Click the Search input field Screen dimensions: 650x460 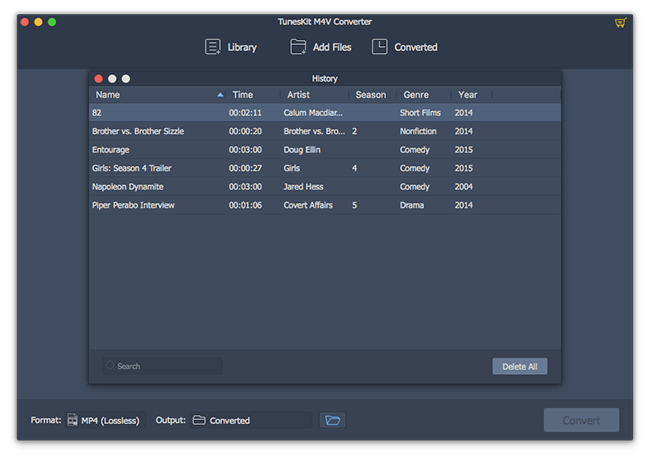coord(162,366)
